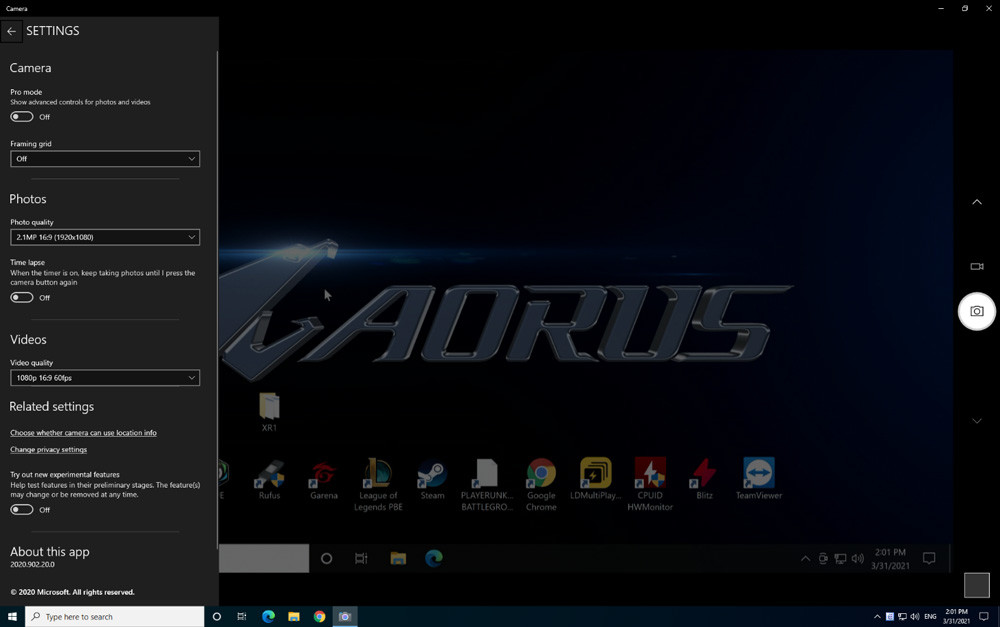Open the camera roll thumbnail preview

point(976,585)
